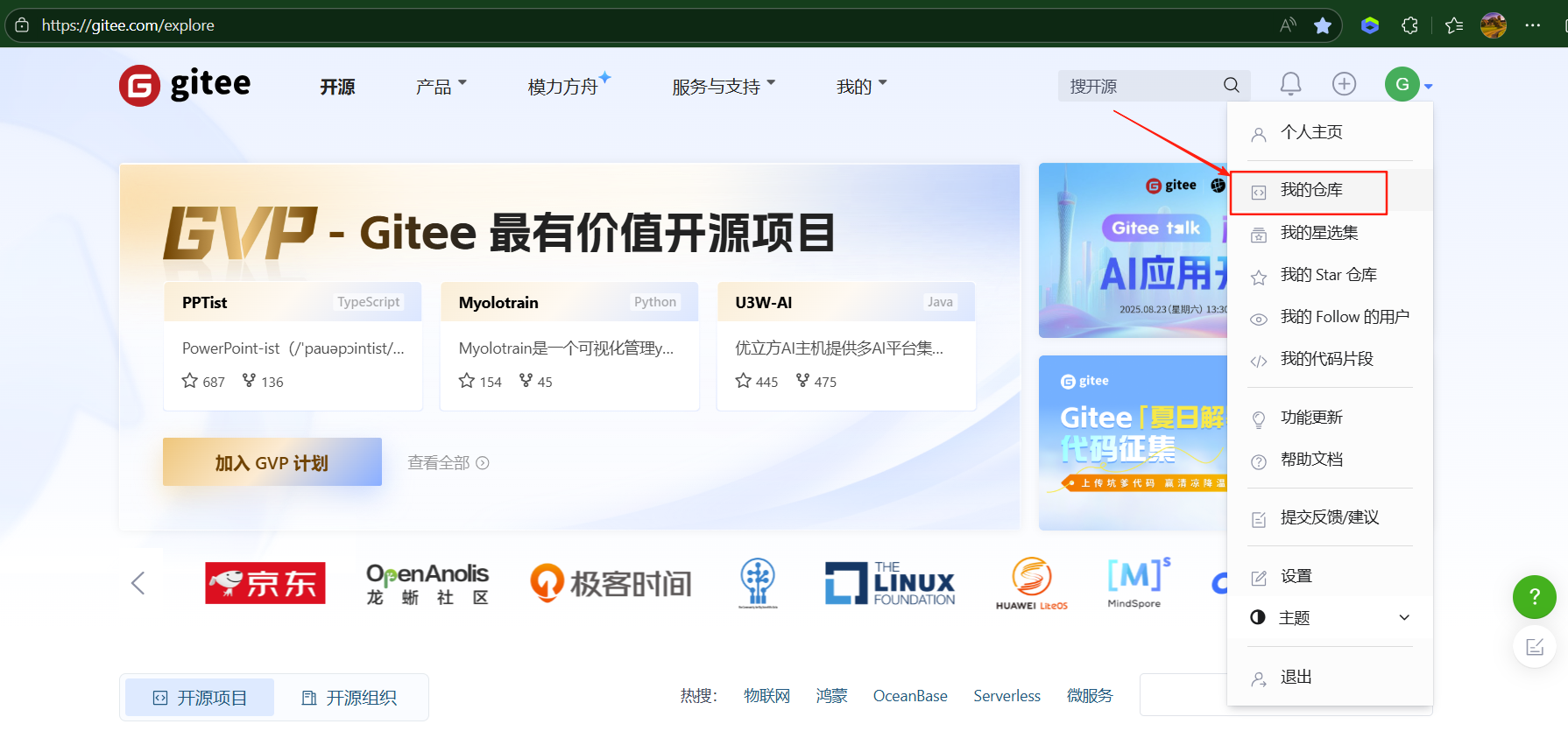Open browser favorites list icon
1568x731 pixels.
click(1454, 25)
